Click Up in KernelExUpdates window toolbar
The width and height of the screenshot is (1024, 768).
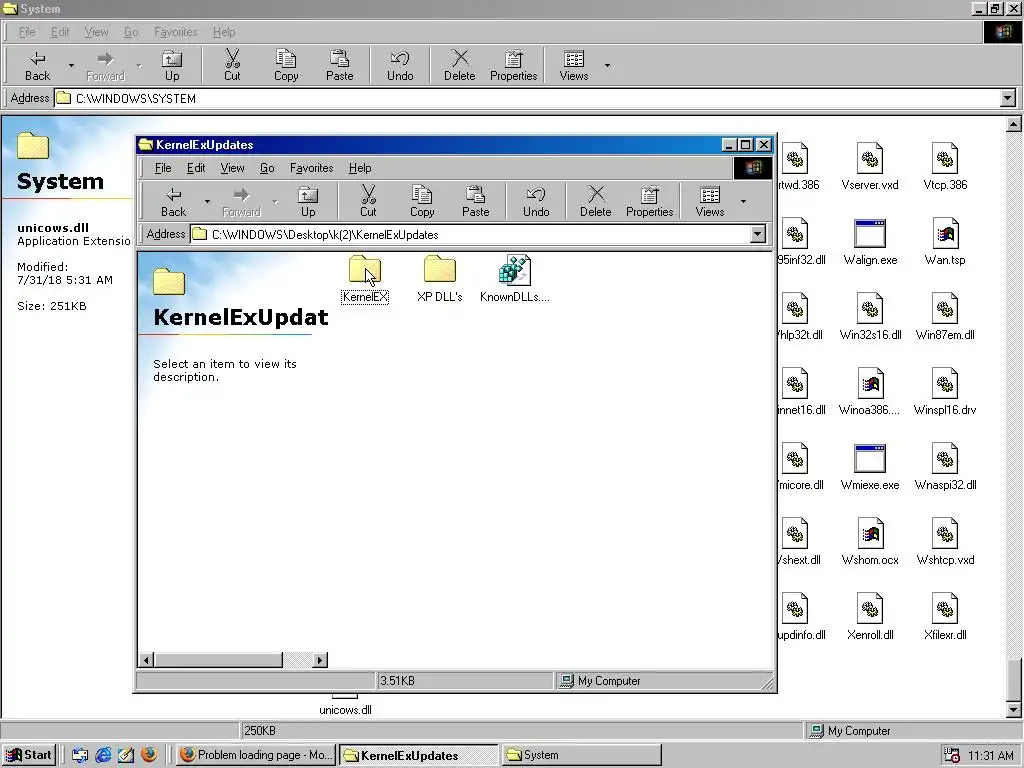[x=308, y=202]
